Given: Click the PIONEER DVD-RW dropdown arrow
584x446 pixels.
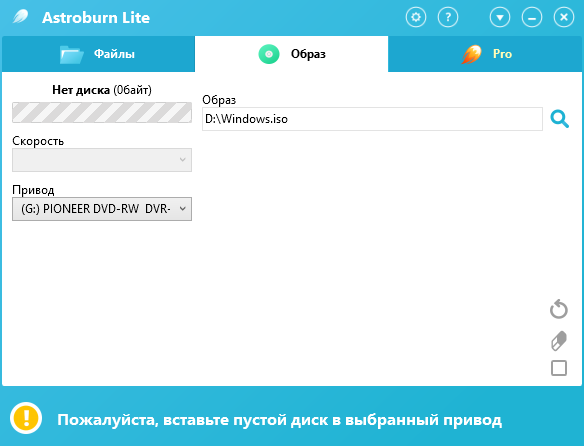Looking at the screenshot, I should tap(182, 209).
